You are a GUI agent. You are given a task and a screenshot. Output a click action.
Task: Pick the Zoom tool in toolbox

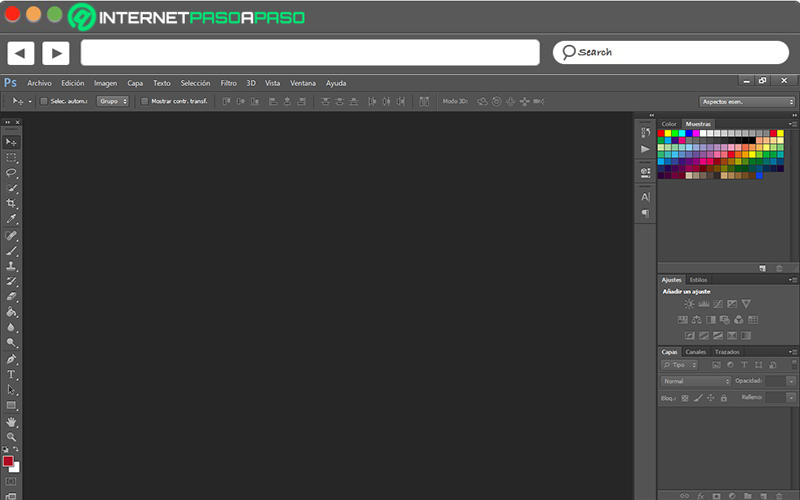11,437
